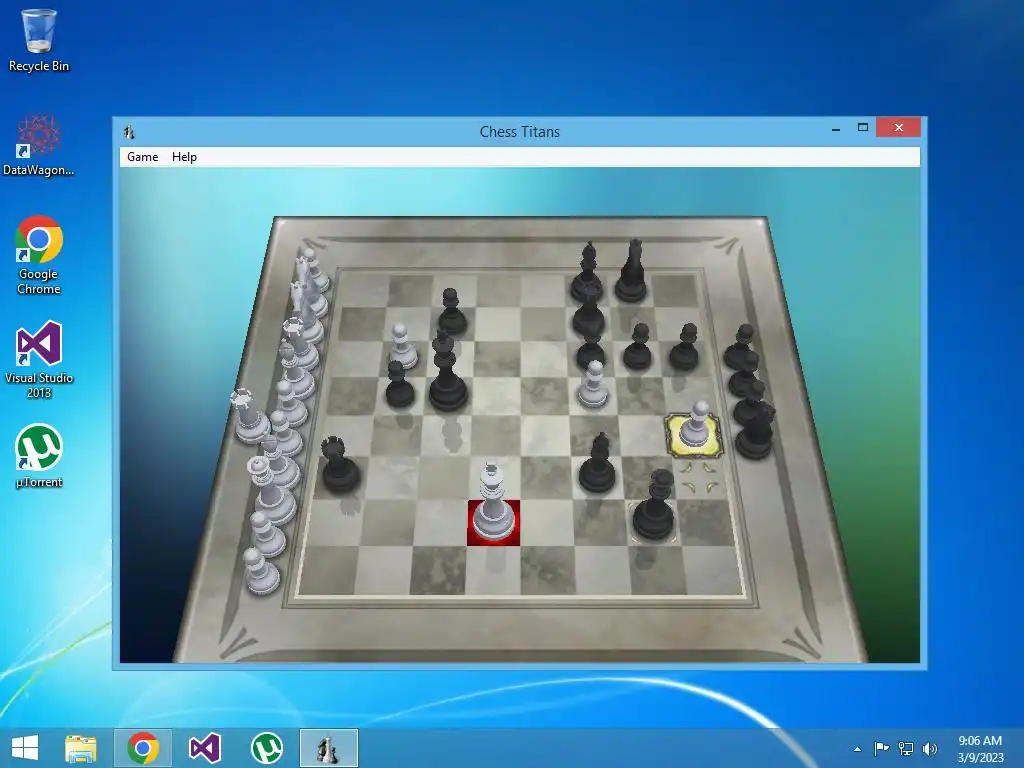
Task: Maximize the Chess Titans window
Action: point(863,127)
